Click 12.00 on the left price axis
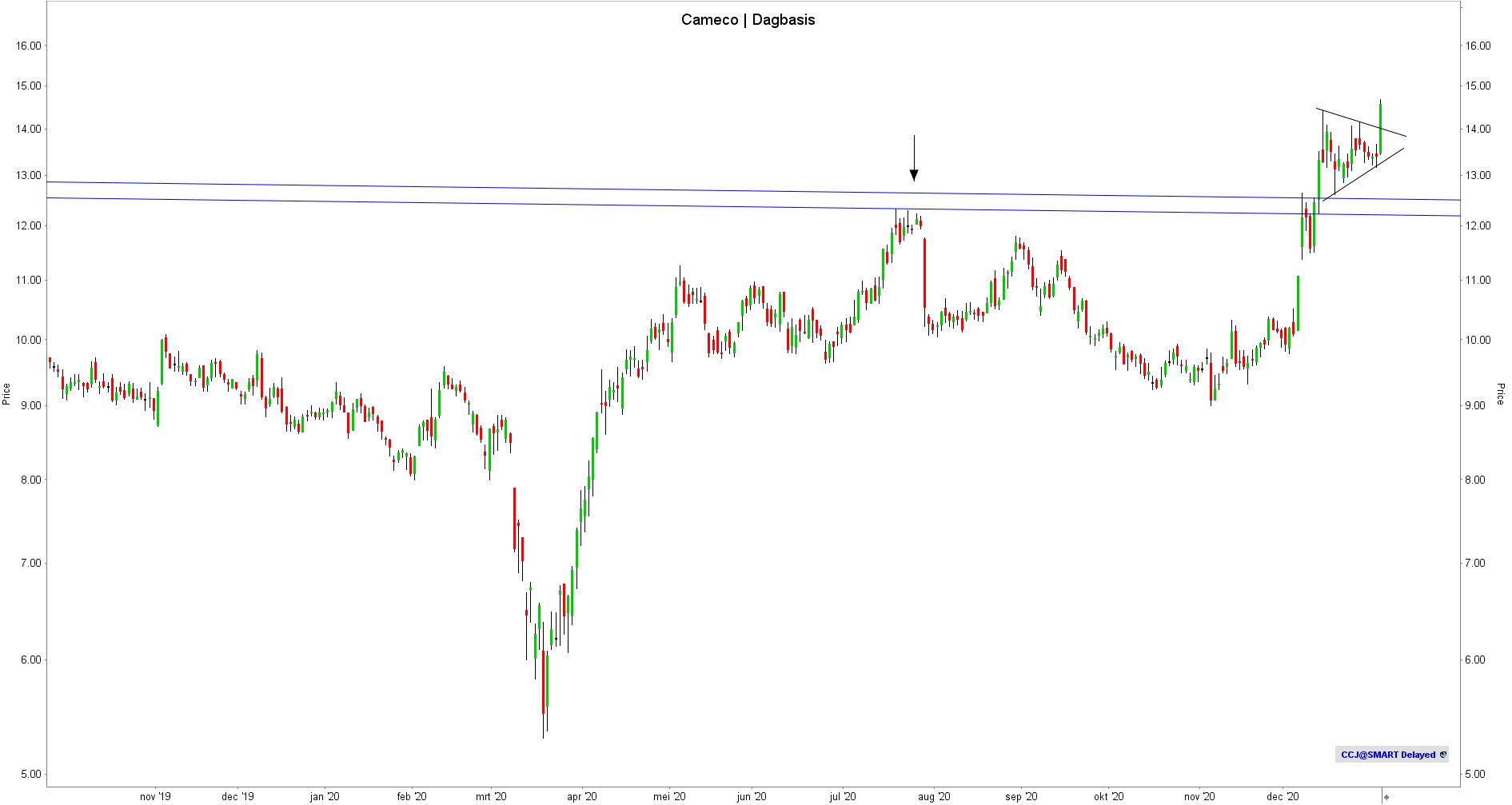This screenshot has width=1512, height=805. 29,225
